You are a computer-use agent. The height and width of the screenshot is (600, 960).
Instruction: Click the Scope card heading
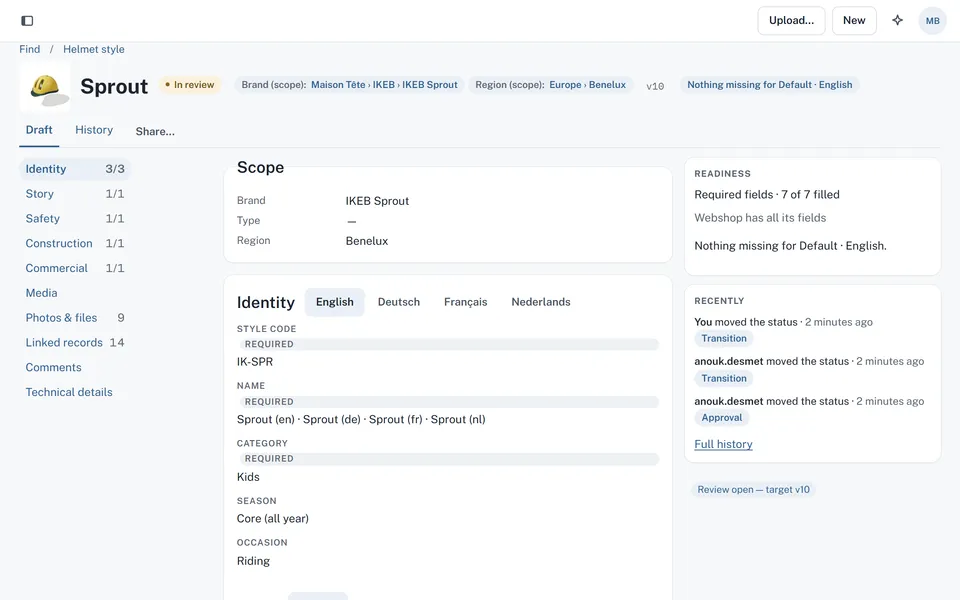point(260,168)
